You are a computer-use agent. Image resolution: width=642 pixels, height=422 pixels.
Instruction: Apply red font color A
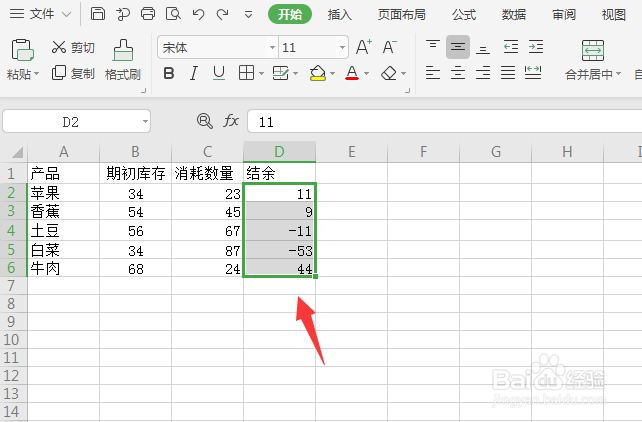click(352, 73)
